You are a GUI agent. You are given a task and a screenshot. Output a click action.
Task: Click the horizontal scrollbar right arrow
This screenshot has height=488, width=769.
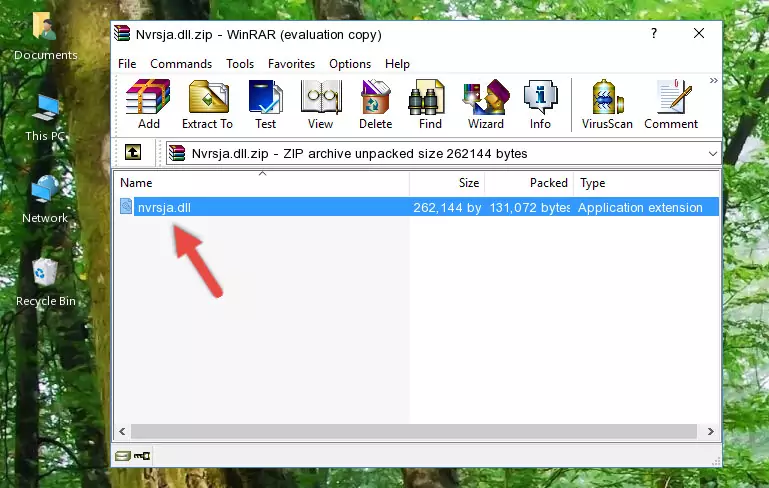[x=711, y=432]
